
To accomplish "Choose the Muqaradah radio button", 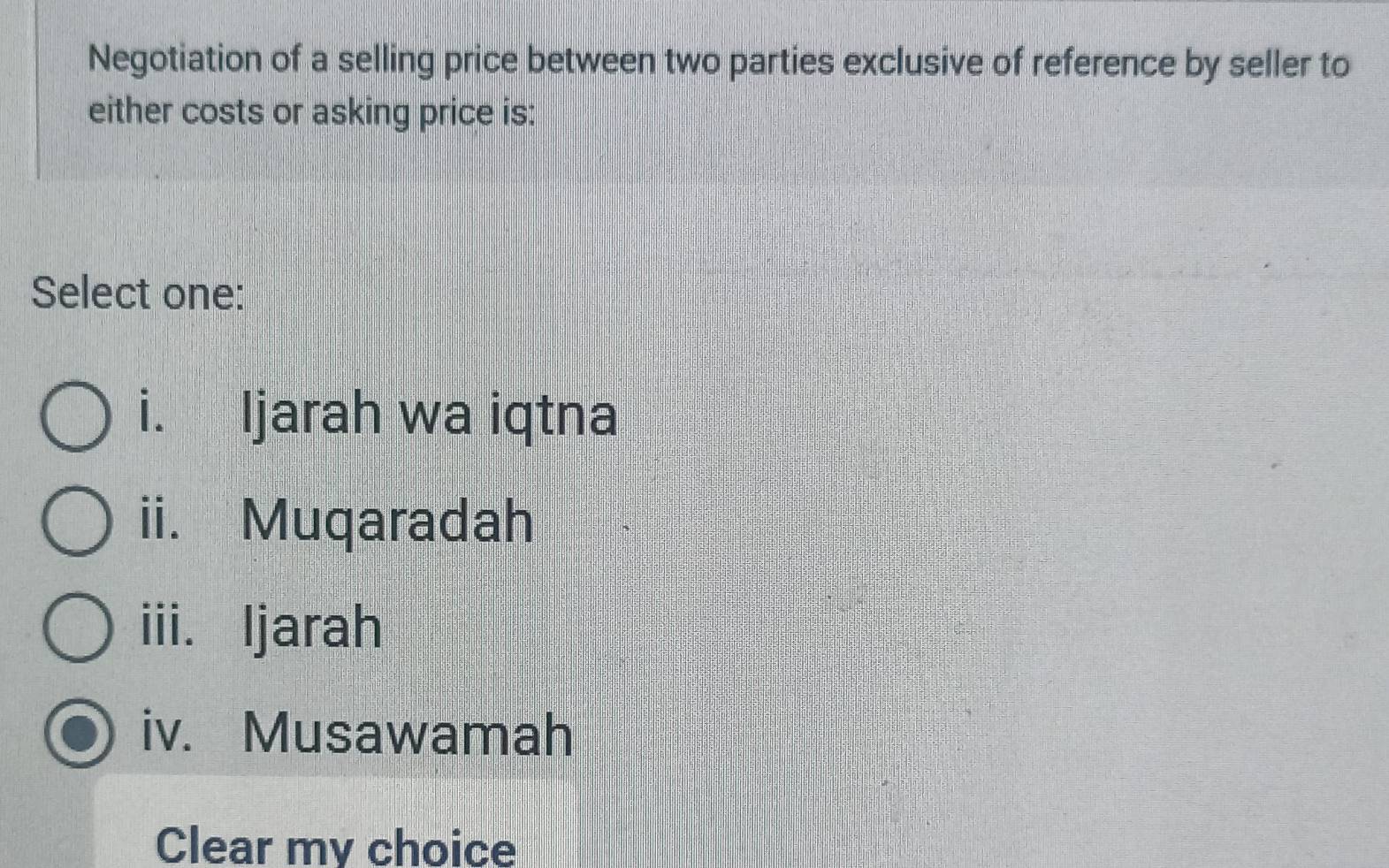I will (x=77, y=522).
